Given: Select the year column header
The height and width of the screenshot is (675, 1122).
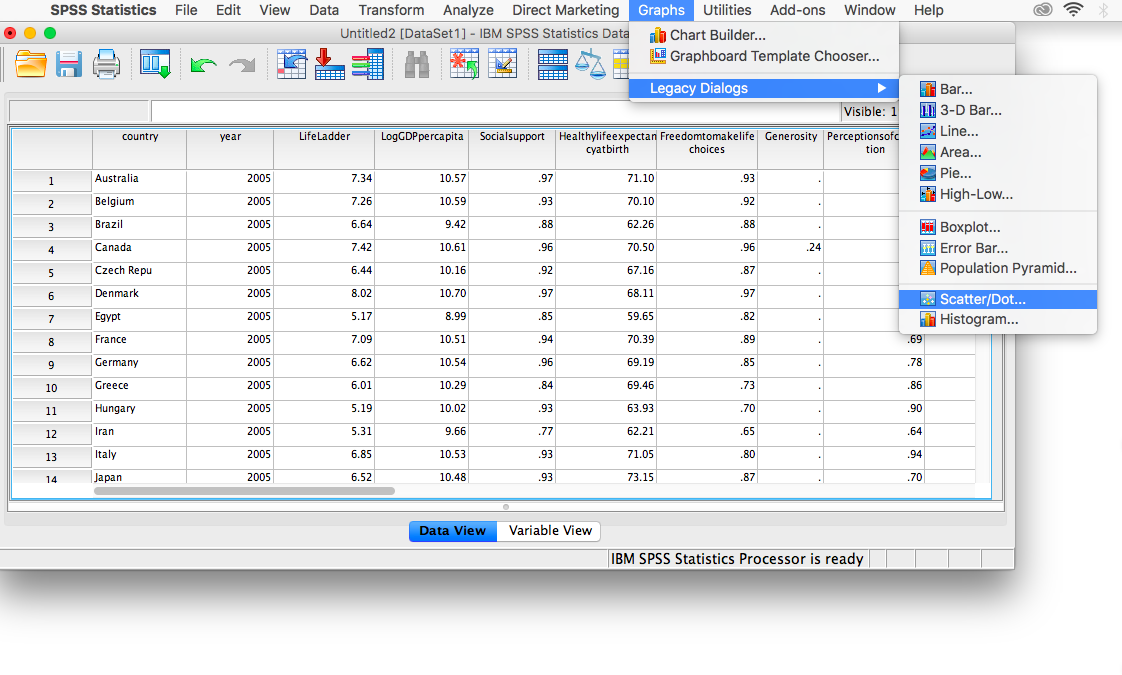Looking at the screenshot, I should pos(230,149).
